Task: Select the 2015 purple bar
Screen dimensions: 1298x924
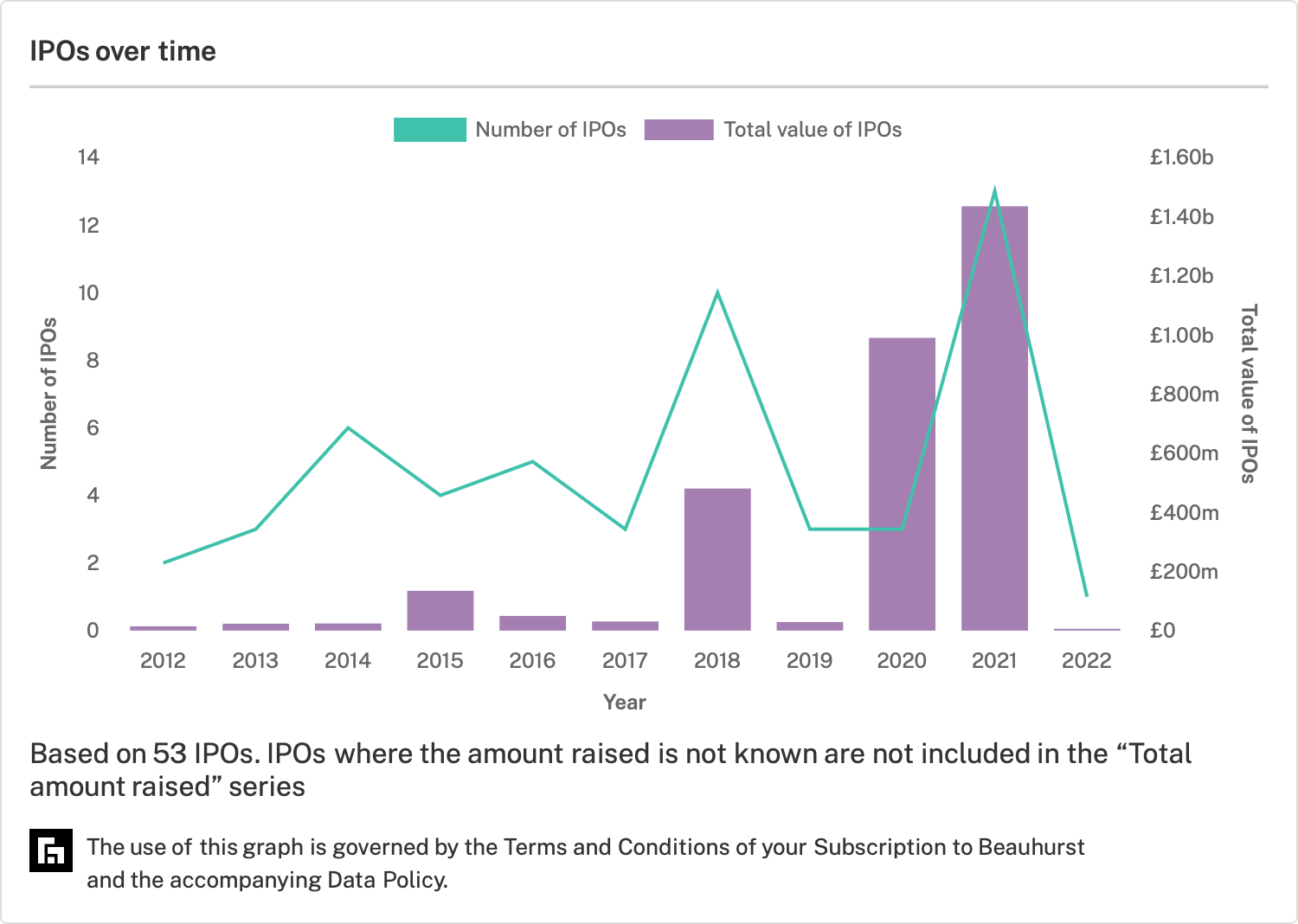Action: pos(440,610)
